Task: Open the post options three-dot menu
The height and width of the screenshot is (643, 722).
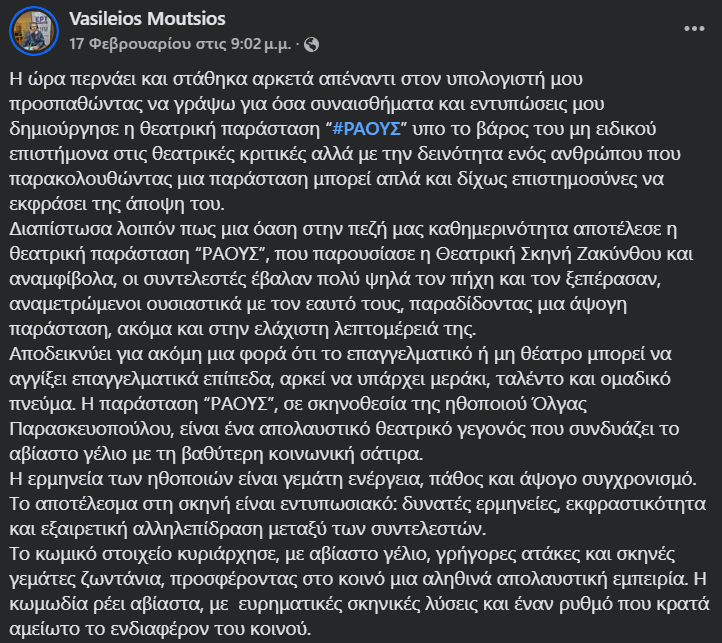Action: [x=694, y=29]
